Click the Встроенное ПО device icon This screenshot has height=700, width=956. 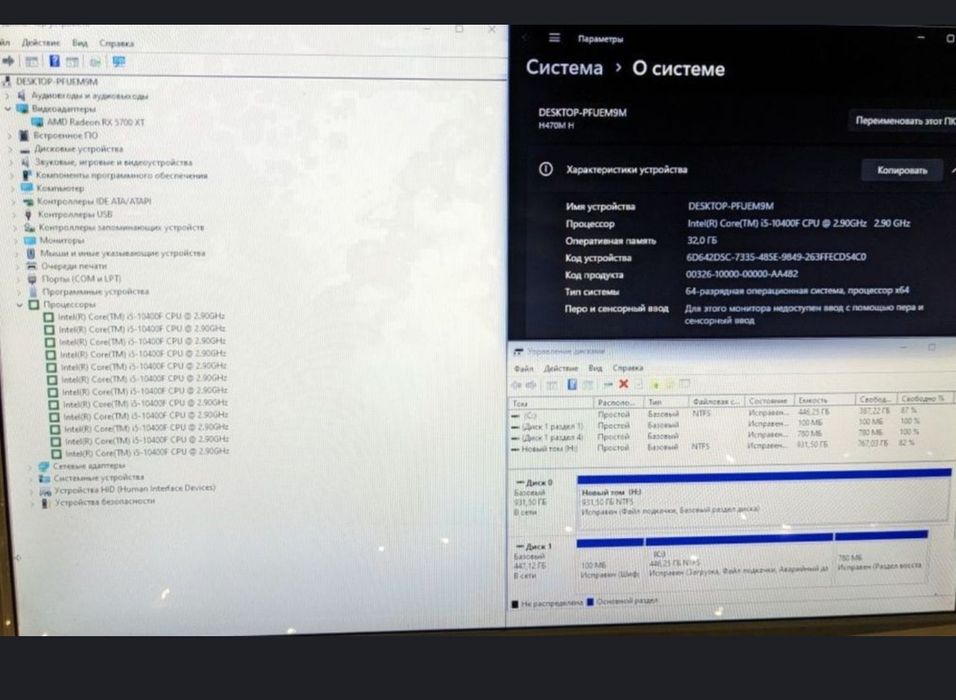[24, 135]
